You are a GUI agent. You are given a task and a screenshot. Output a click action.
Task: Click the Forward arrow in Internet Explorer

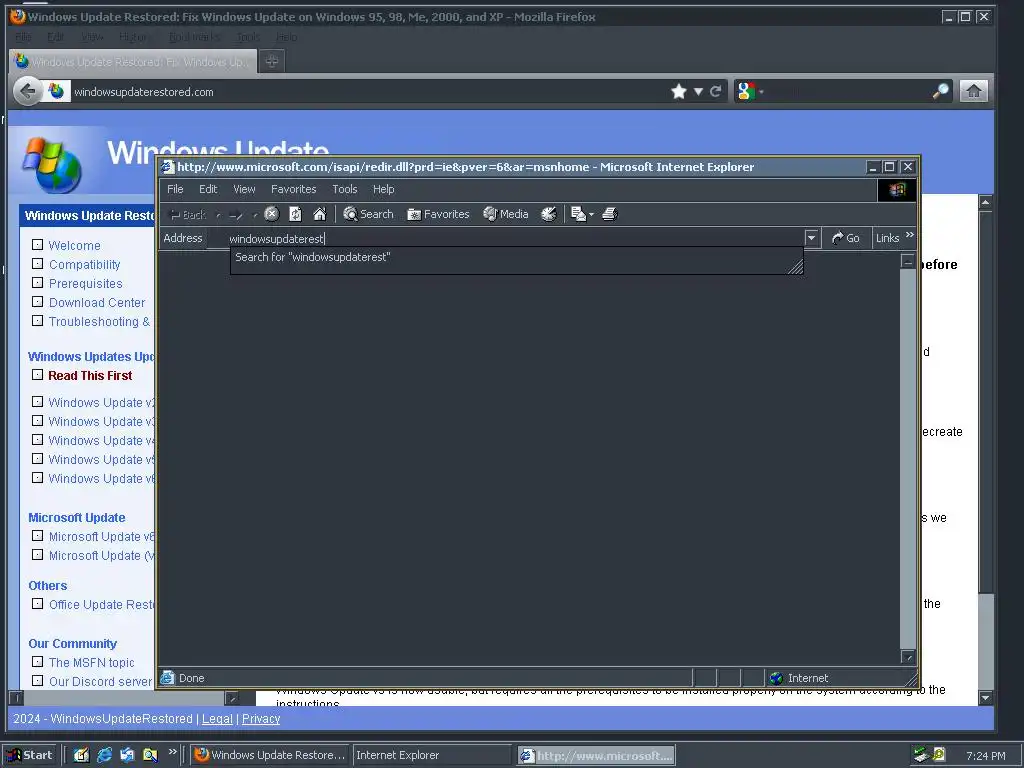[236, 215]
